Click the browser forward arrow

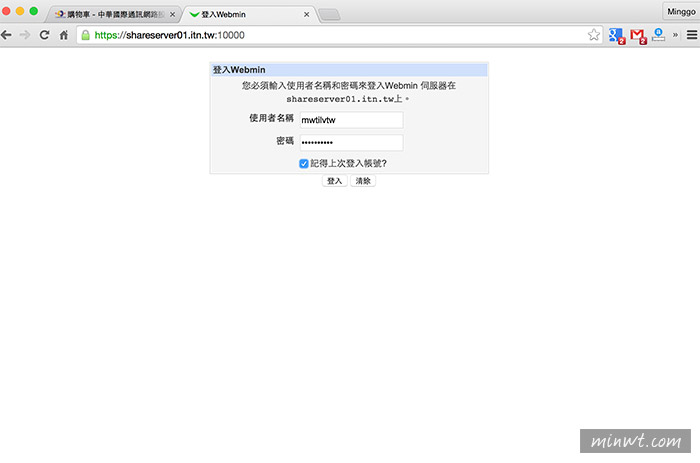coord(25,35)
